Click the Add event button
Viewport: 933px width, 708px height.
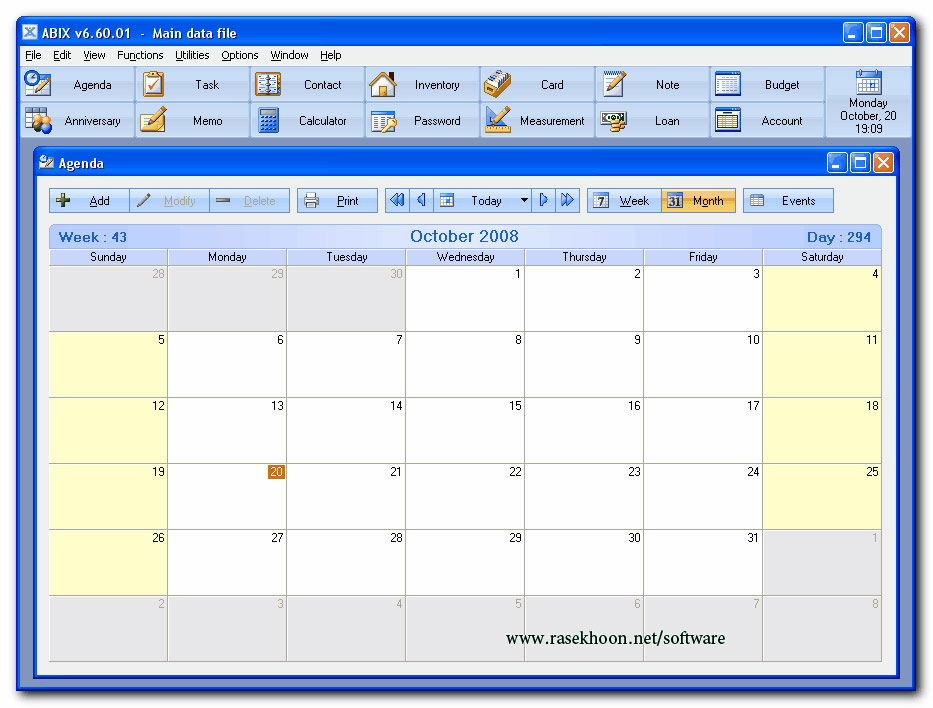point(88,201)
